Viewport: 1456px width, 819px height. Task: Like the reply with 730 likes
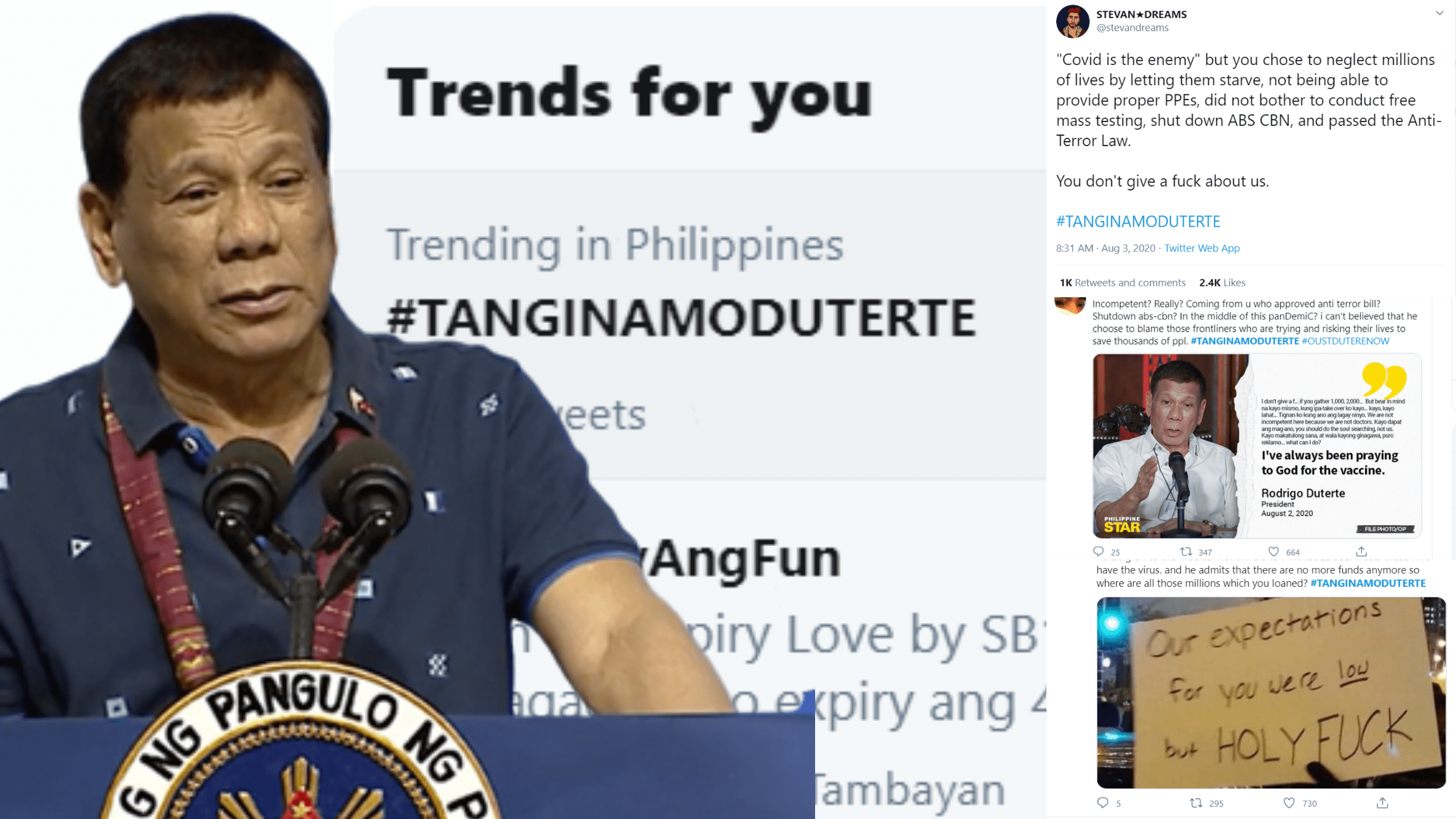[1290, 803]
